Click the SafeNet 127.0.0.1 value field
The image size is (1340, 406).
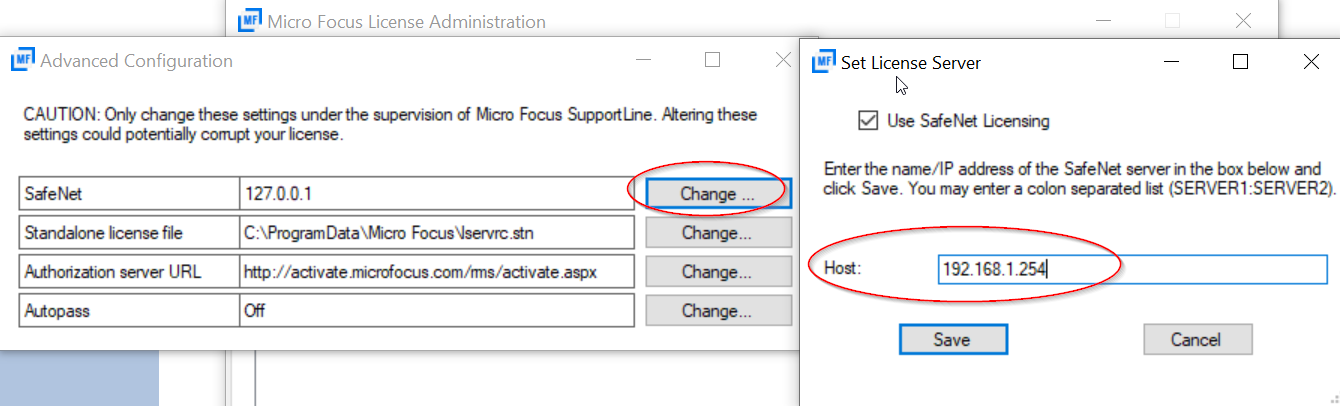point(436,194)
